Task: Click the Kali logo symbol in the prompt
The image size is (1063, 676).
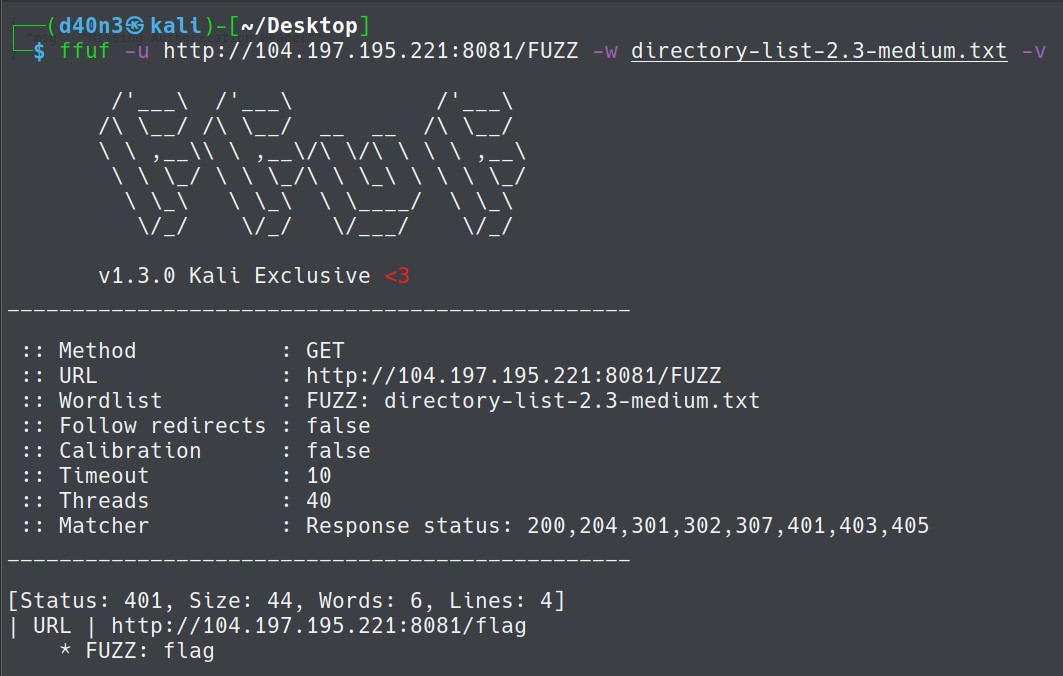Action: [x=135, y=26]
